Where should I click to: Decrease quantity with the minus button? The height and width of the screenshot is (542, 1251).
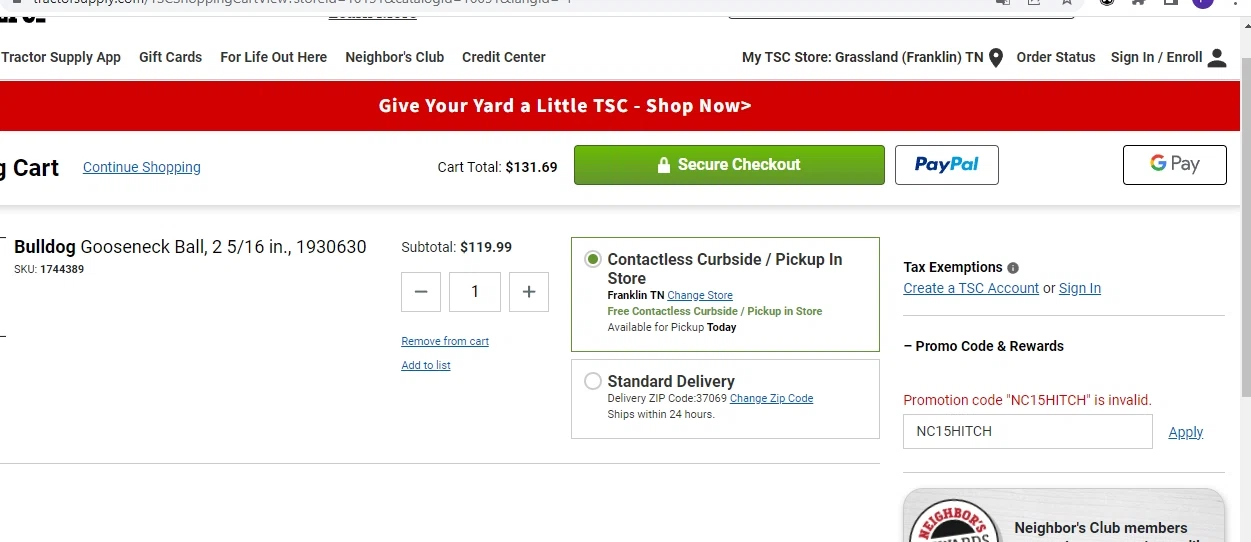pos(421,292)
